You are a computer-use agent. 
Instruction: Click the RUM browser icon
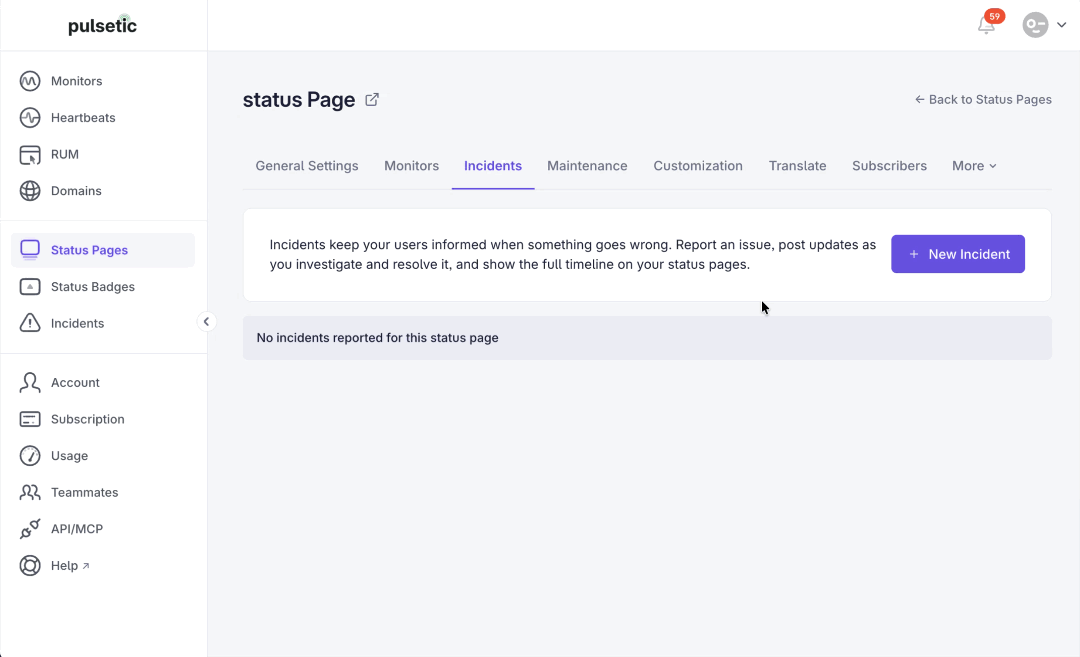(30, 154)
